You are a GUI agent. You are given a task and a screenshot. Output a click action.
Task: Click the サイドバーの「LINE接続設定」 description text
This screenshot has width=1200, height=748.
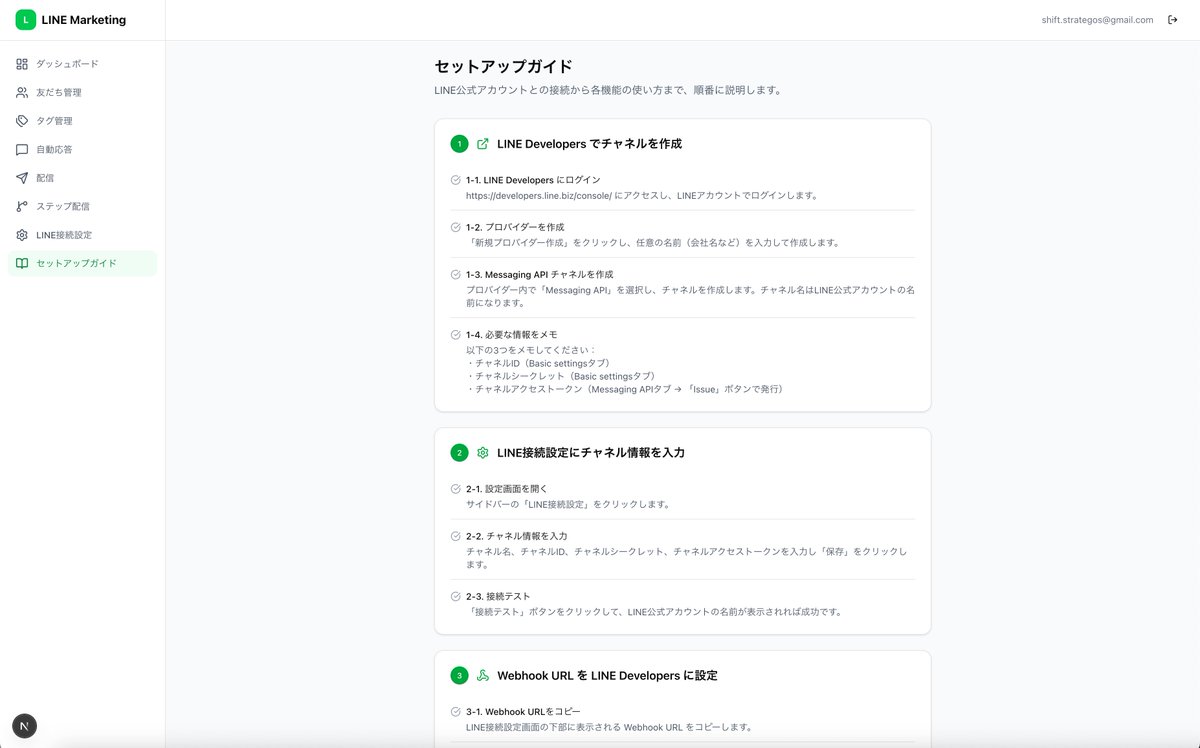pos(568,505)
